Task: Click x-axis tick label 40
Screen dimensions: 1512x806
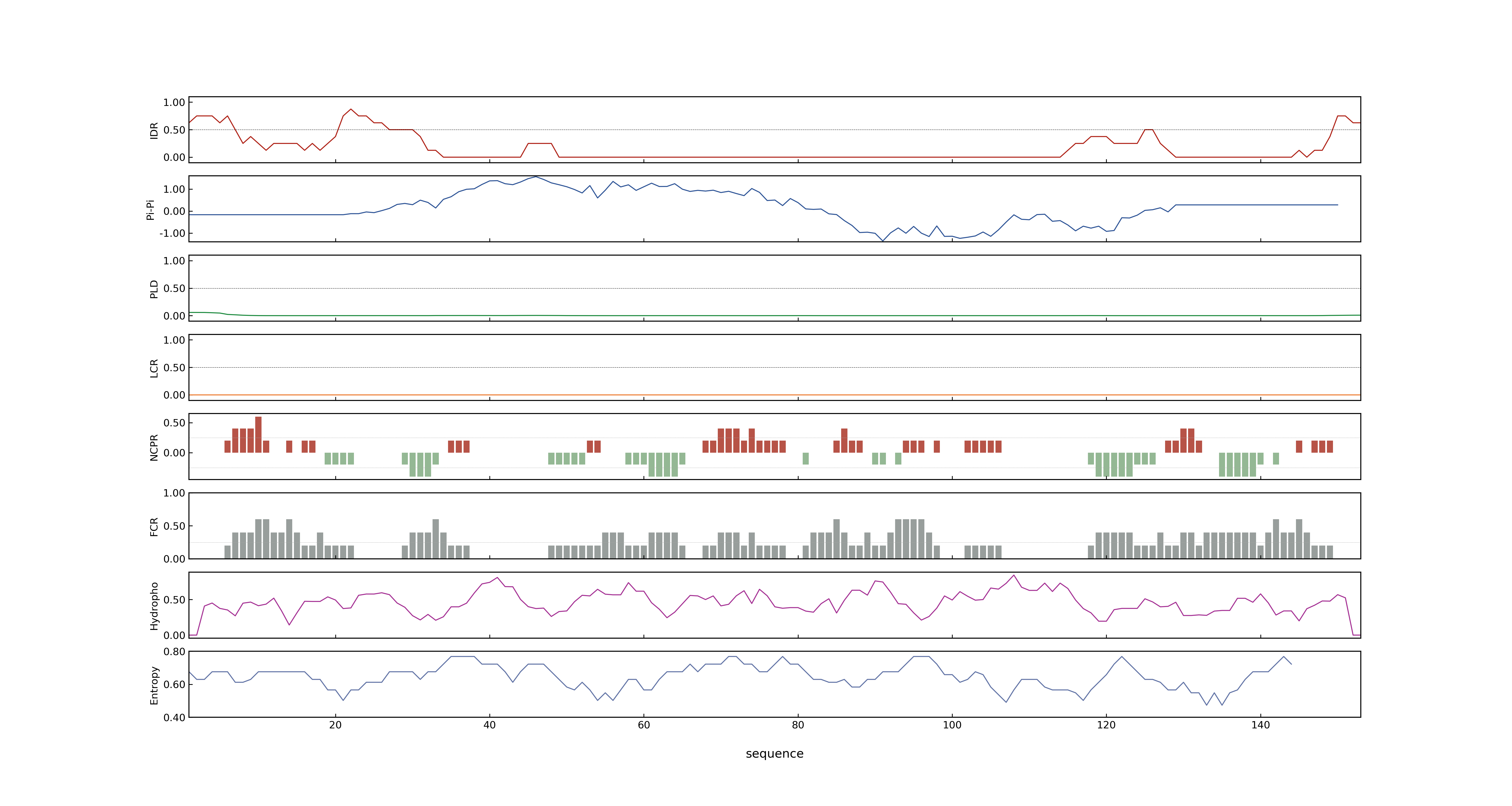Action: point(489,725)
